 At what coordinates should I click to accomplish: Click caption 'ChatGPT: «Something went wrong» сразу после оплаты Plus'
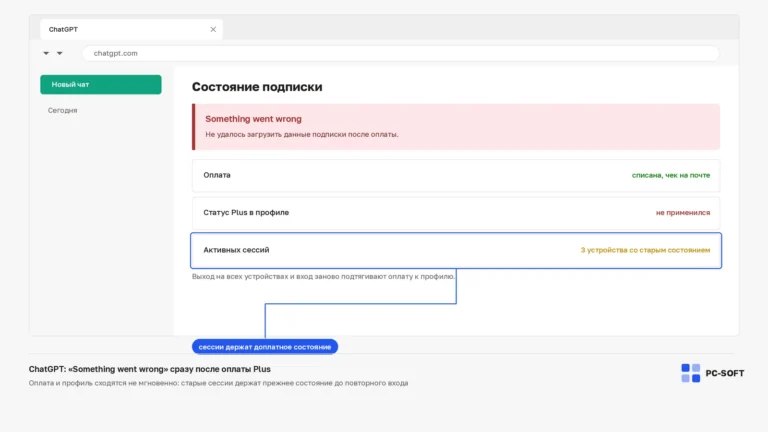coord(149,369)
